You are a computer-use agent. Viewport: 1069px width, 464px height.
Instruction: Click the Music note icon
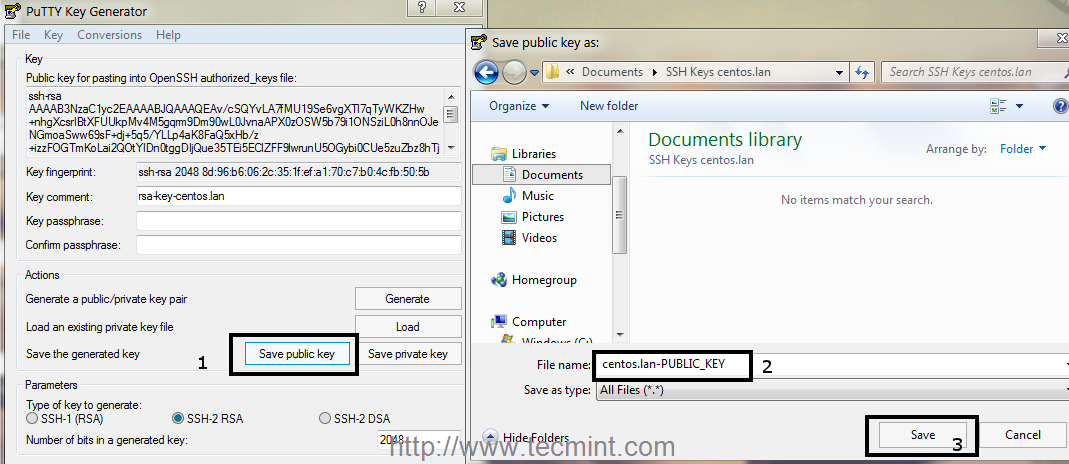point(509,196)
